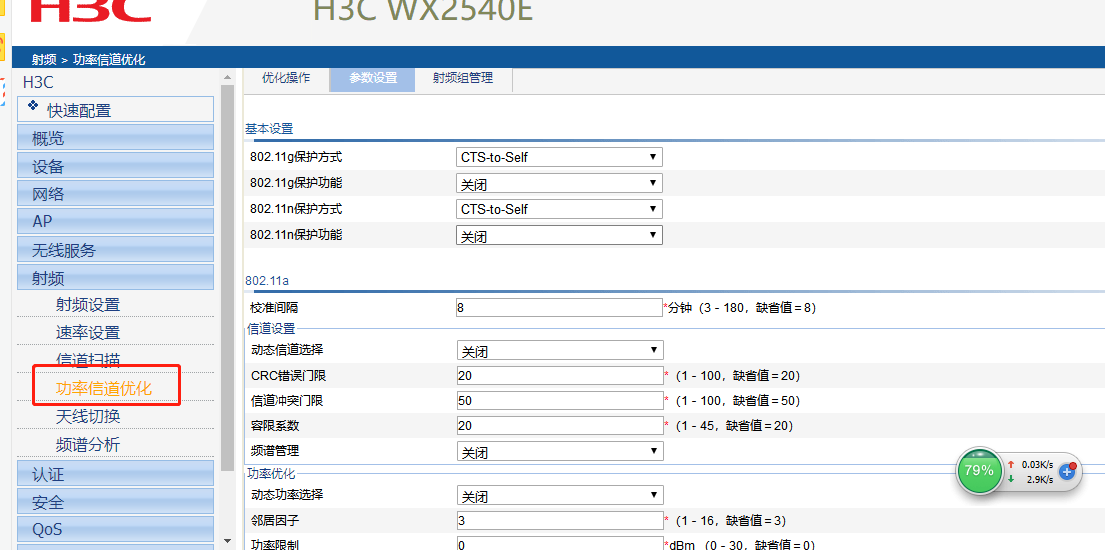Click the 2.9K/s download speed text

[x=1040, y=479]
